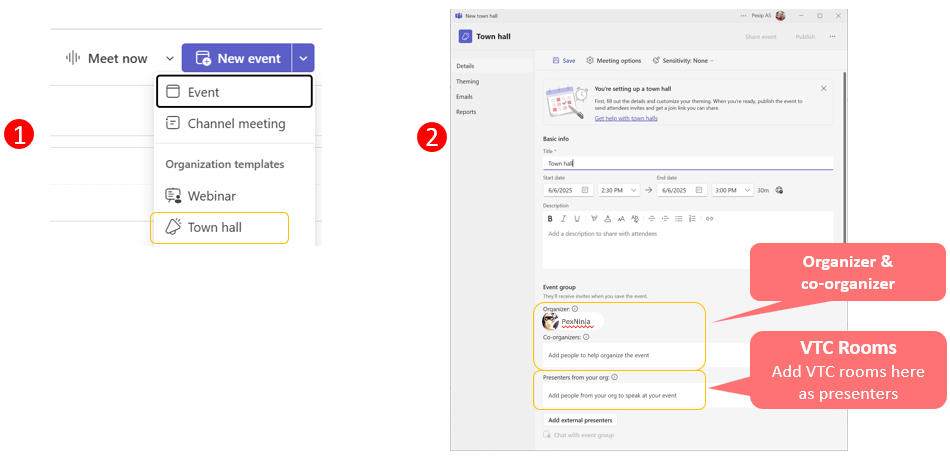950x456 pixels.
Task: Expand the New event dropdown arrow
Action: click(303, 58)
